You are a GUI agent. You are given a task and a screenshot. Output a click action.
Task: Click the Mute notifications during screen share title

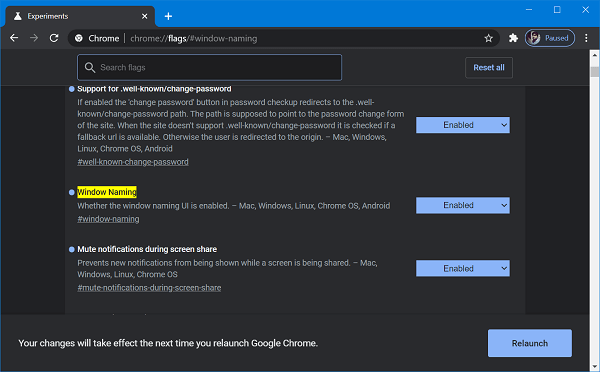click(x=147, y=249)
